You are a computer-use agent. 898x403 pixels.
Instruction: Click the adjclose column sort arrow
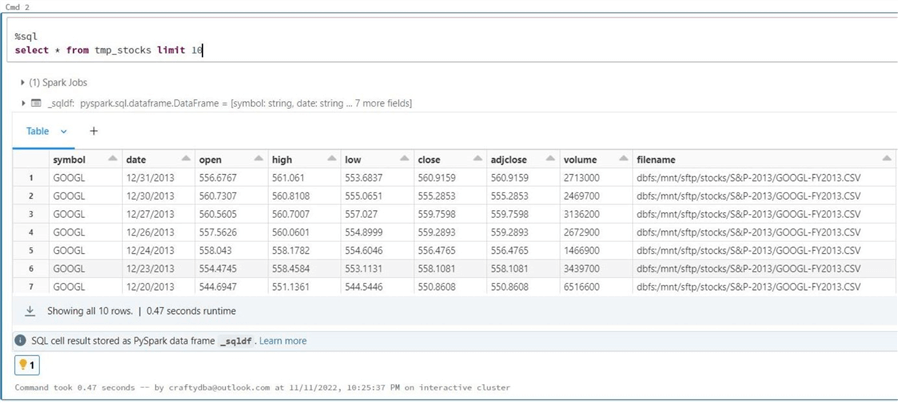[x=549, y=159]
